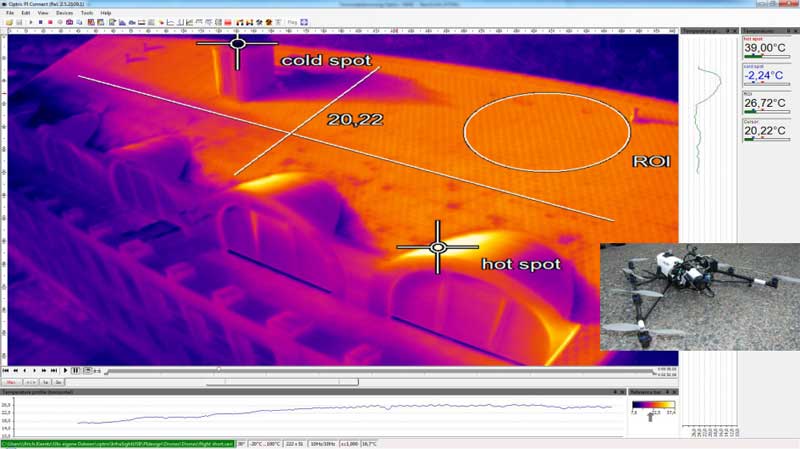This screenshot has width=800, height=449.
Task: Open the View menu
Action: click(x=43, y=13)
